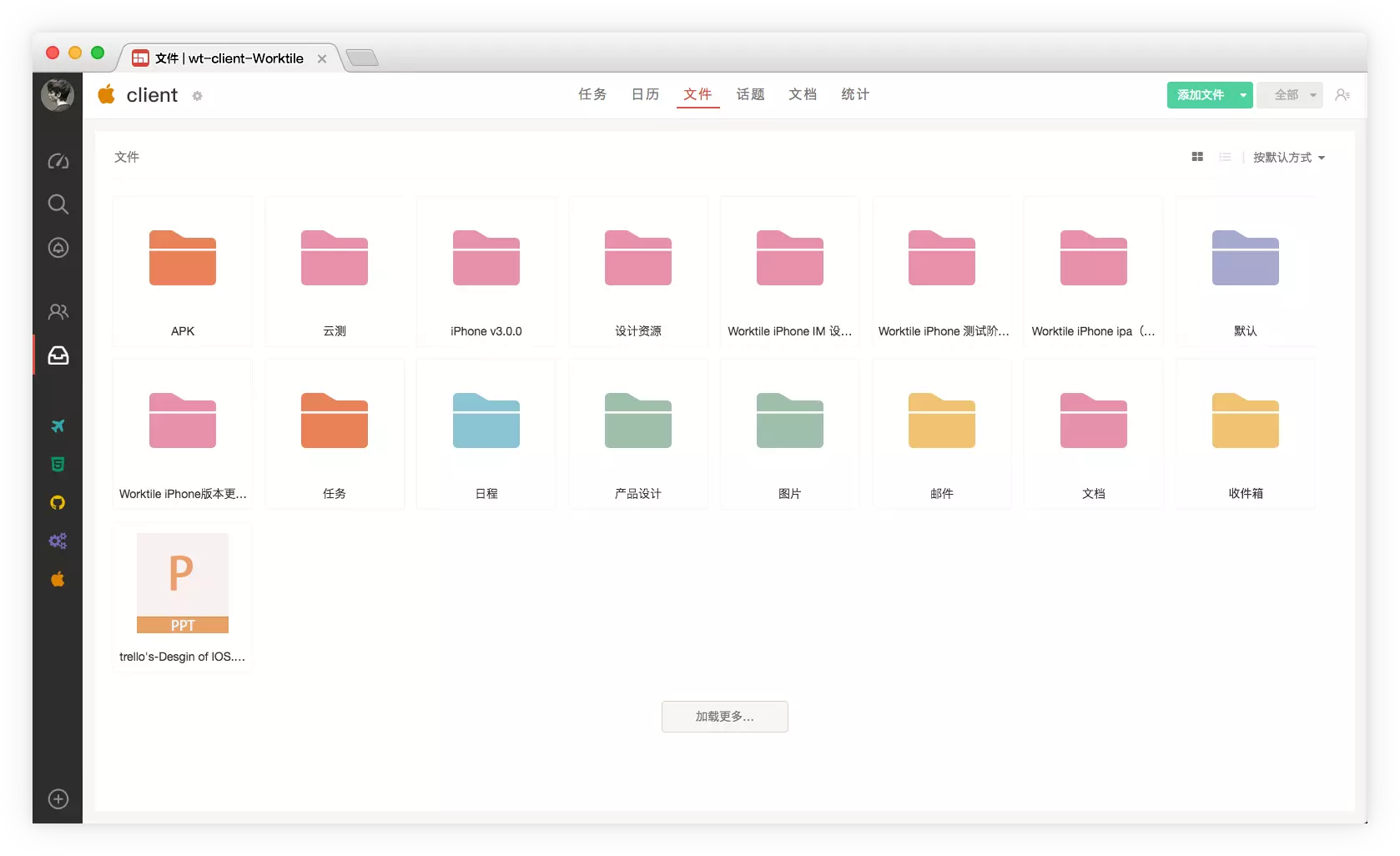The image size is (1400, 856).
Task: Open the contacts people icon in sidebar
Action: [58, 312]
